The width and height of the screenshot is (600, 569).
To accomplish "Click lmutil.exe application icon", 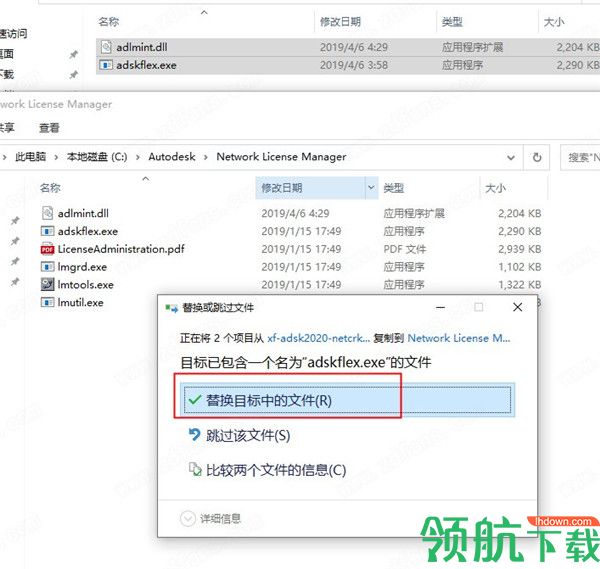I will click(x=47, y=302).
